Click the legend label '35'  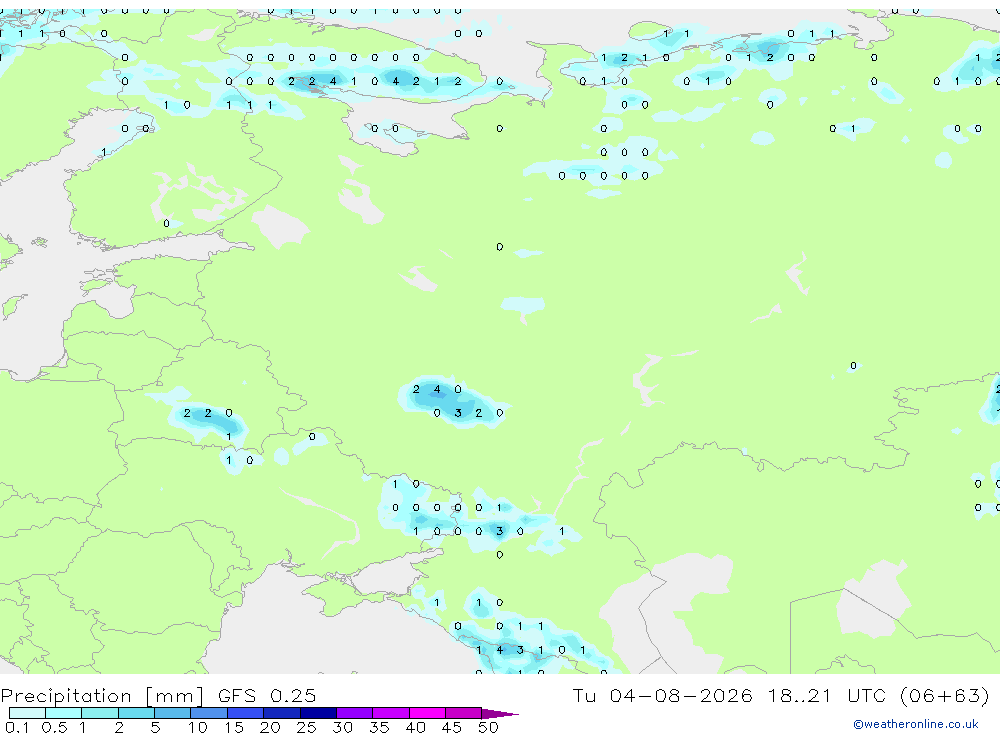coord(379,727)
